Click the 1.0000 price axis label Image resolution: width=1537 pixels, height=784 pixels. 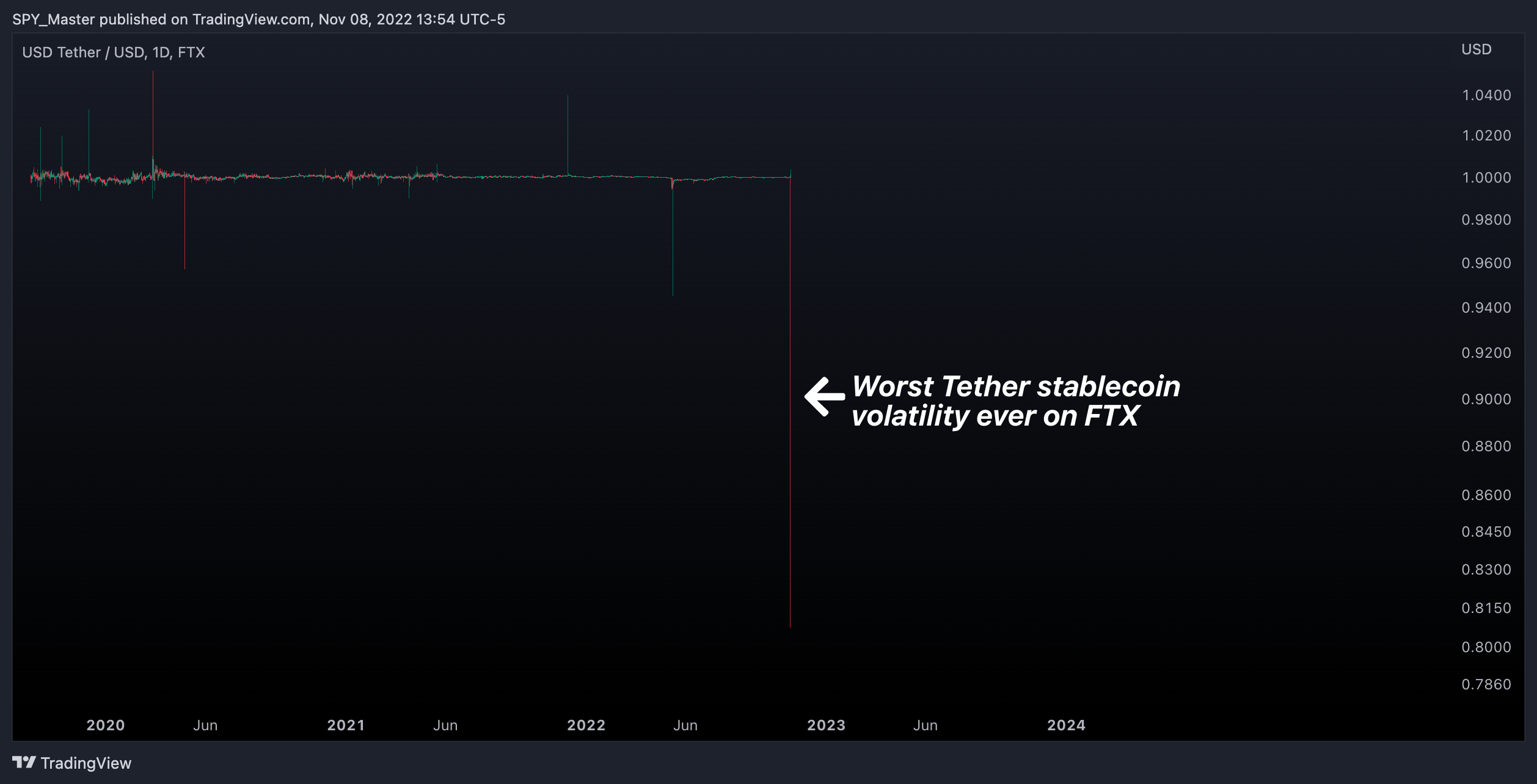click(x=1486, y=178)
